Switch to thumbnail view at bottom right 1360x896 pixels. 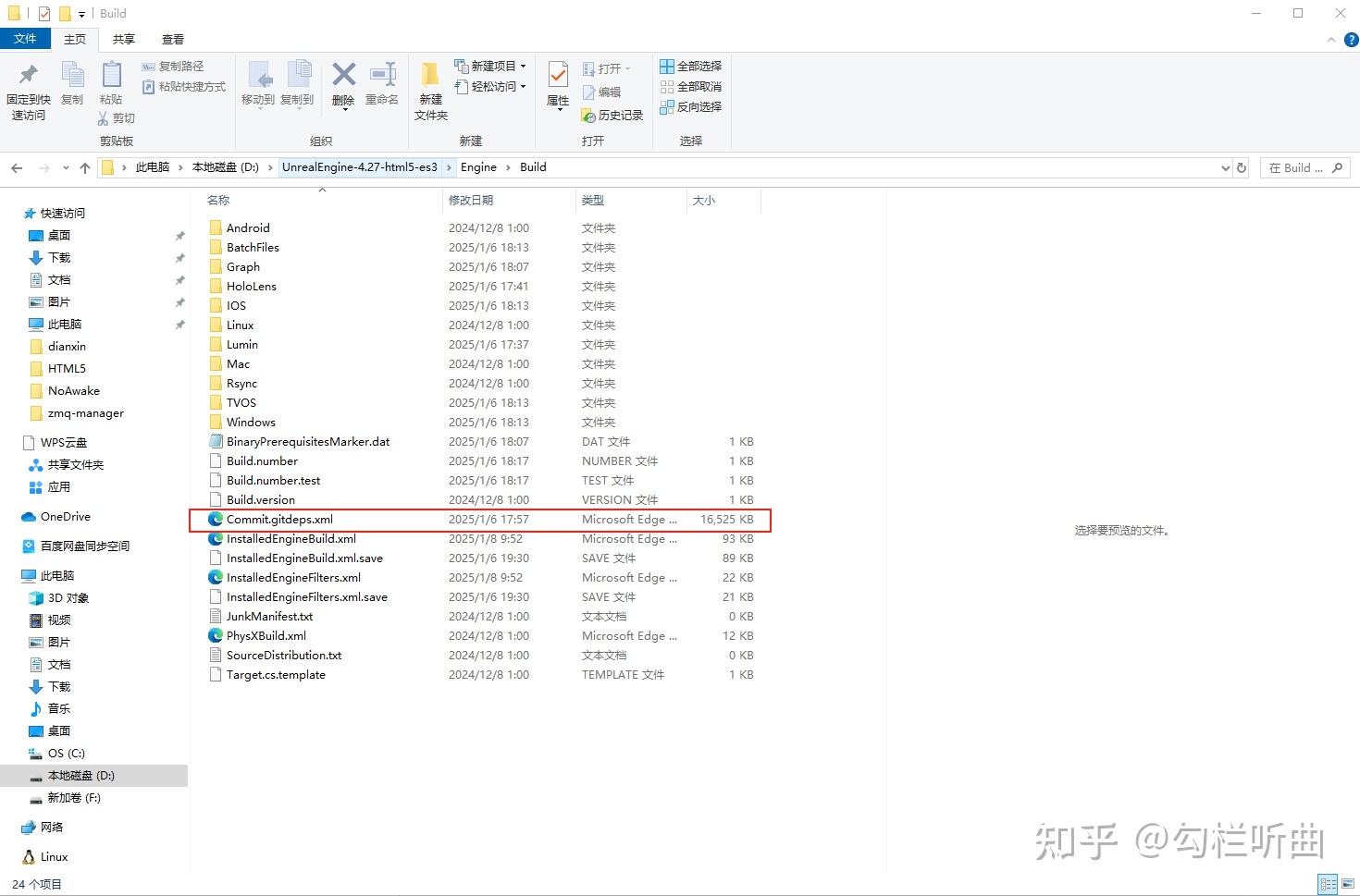(x=1347, y=884)
